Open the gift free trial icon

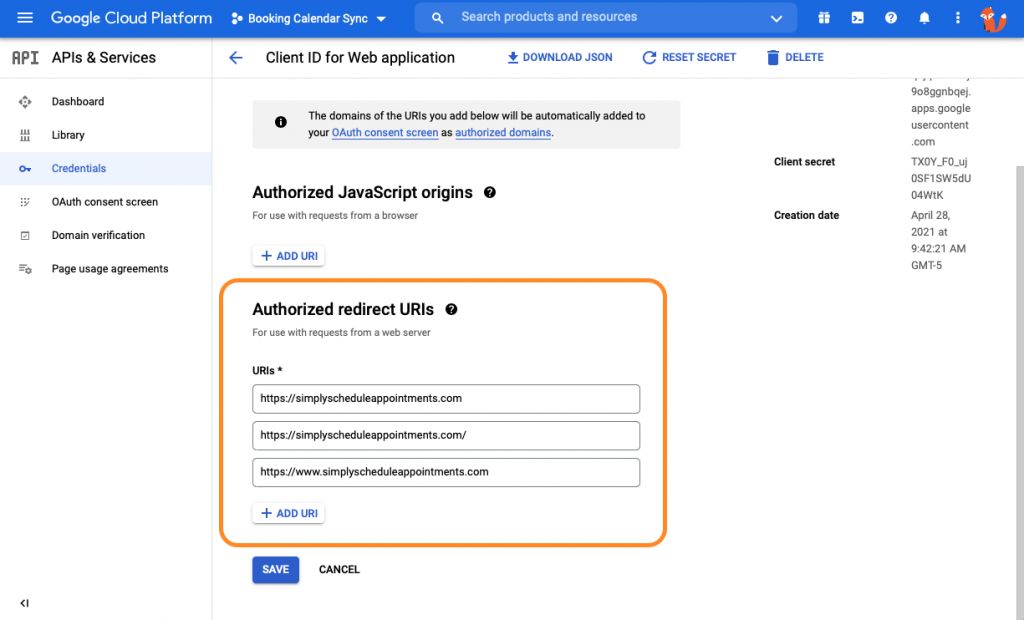[824, 18]
